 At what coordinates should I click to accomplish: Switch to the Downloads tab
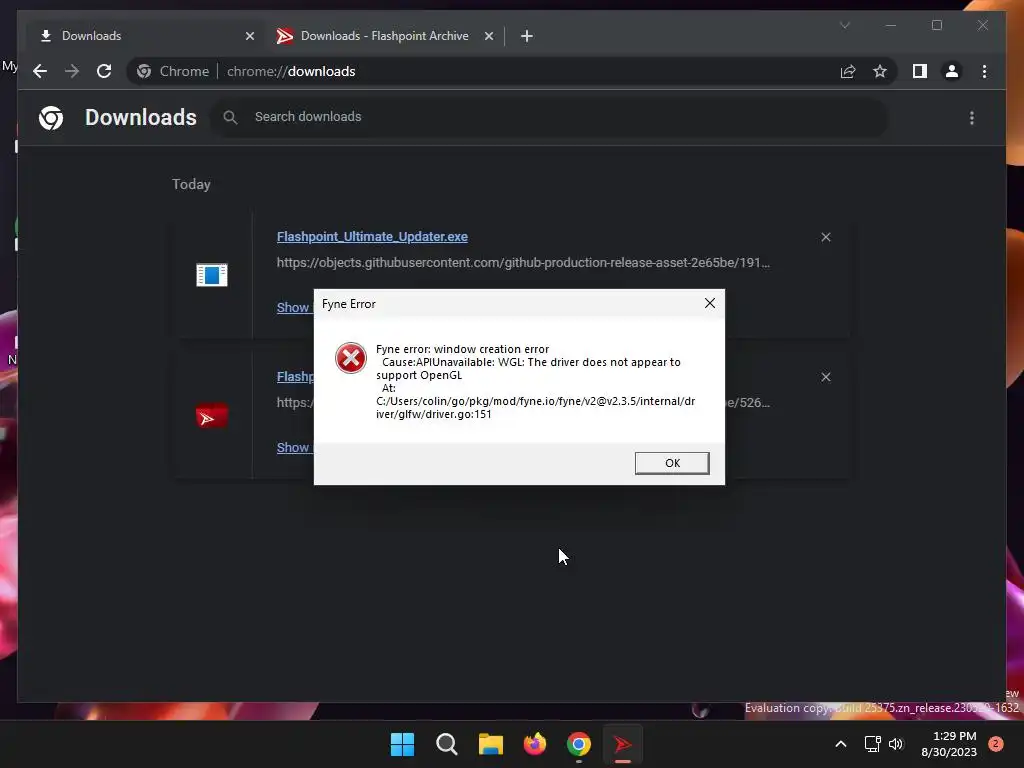[145, 36]
